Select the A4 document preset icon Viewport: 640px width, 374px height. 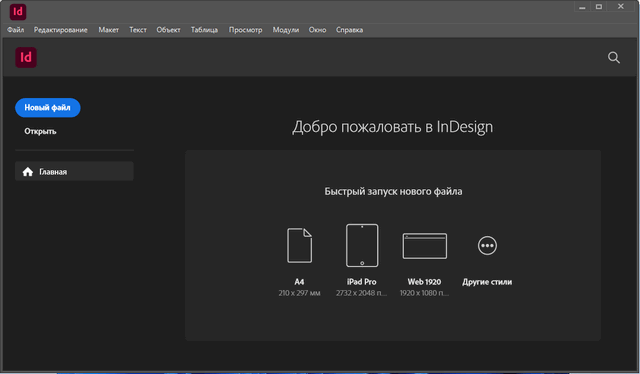(300, 245)
